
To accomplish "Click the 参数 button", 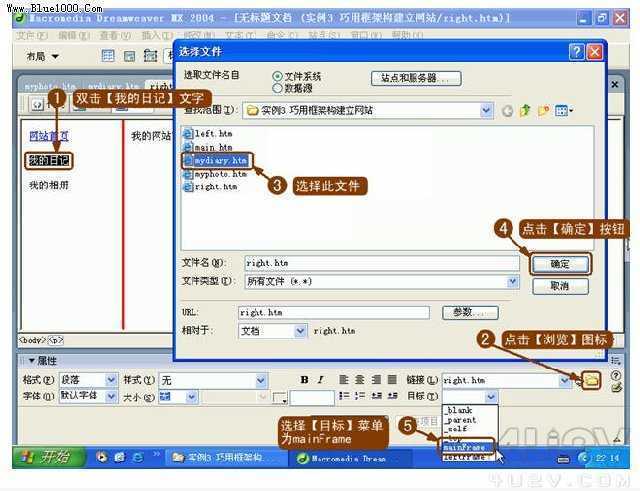I will click(x=470, y=313).
